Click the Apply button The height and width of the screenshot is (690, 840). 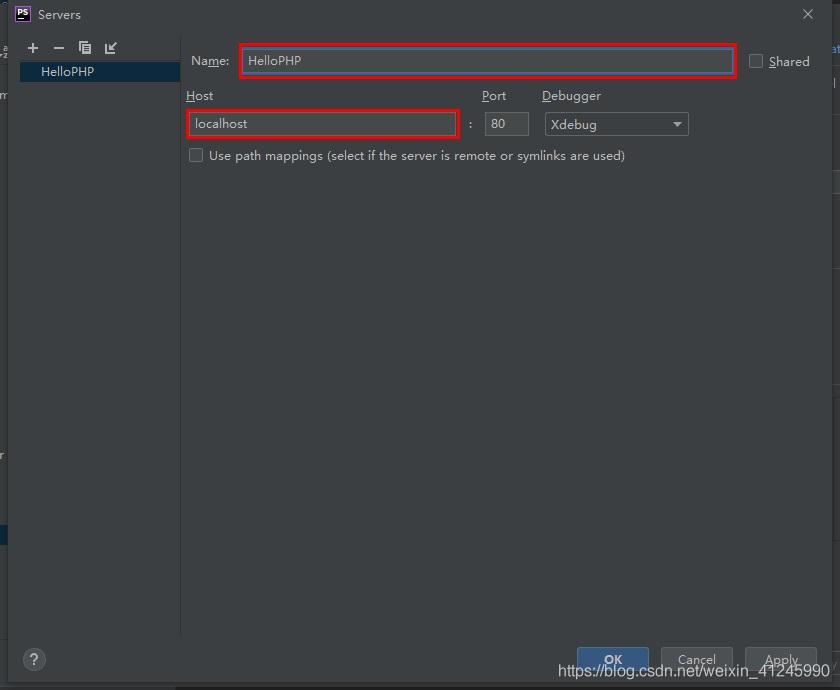point(780,659)
